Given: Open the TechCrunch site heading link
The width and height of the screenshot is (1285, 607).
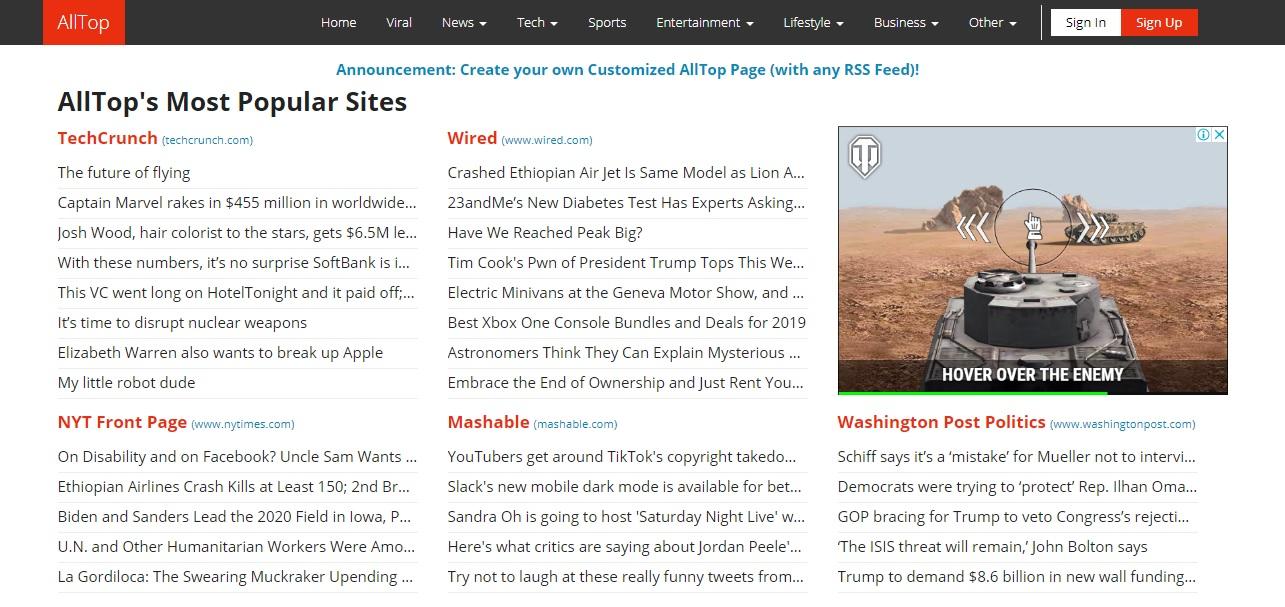Looking at the screenshot, I should 107,139.
